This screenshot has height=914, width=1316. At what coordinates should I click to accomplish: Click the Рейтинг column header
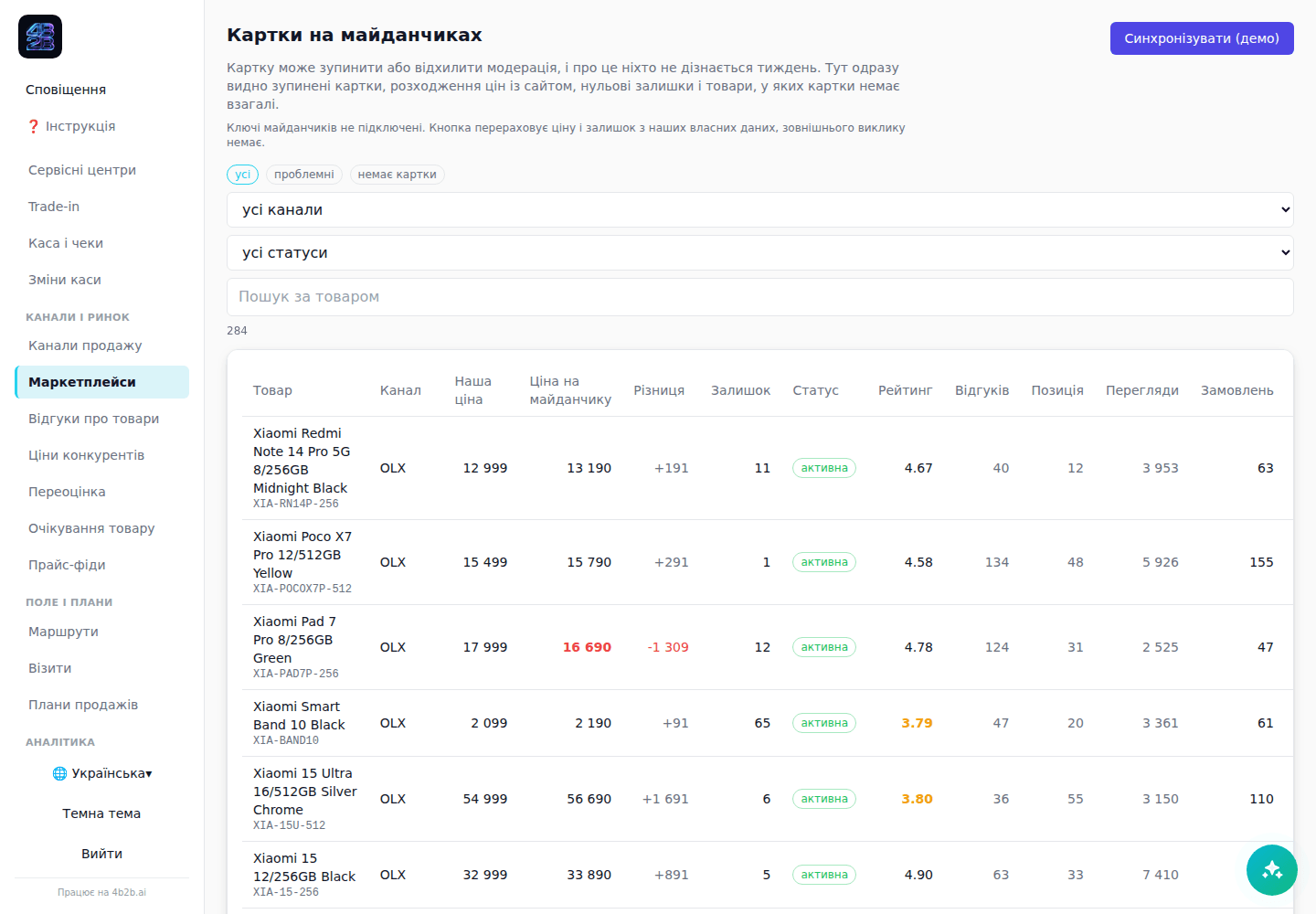click(906, 390)
